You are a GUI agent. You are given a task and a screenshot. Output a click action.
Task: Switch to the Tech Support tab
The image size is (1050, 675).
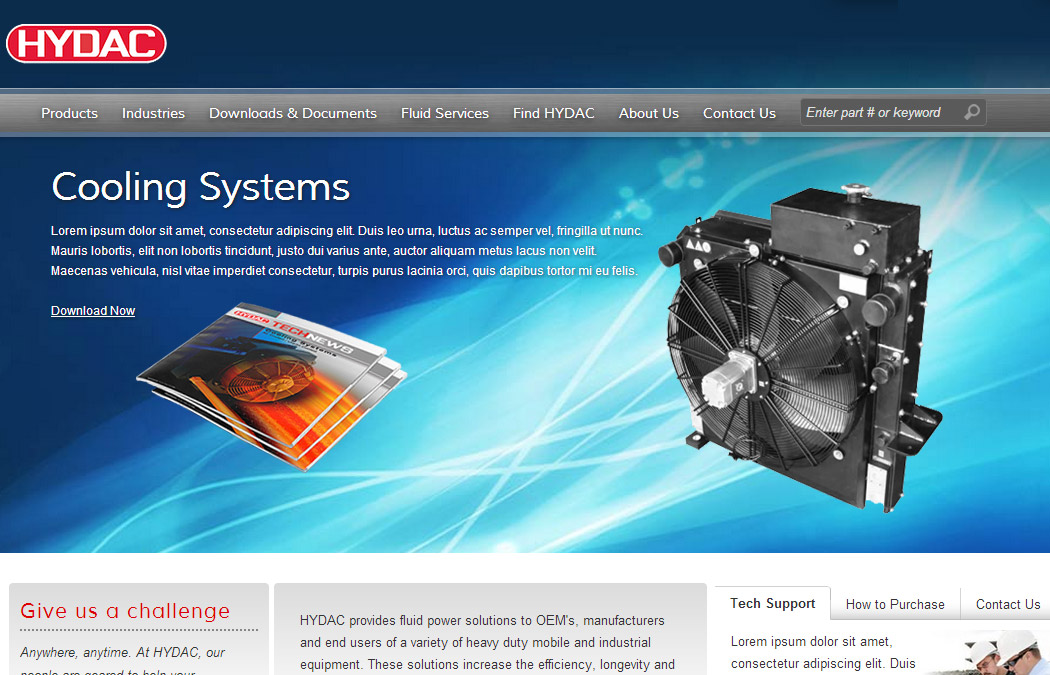pos(772,604)
